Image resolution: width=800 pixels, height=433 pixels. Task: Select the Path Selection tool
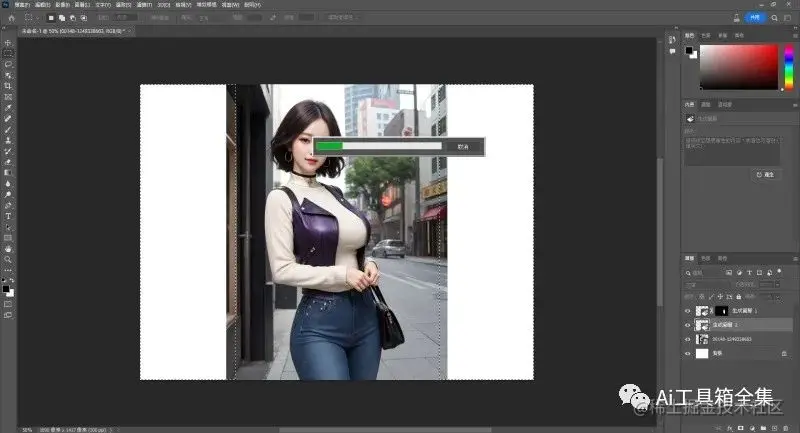point(8,227)
